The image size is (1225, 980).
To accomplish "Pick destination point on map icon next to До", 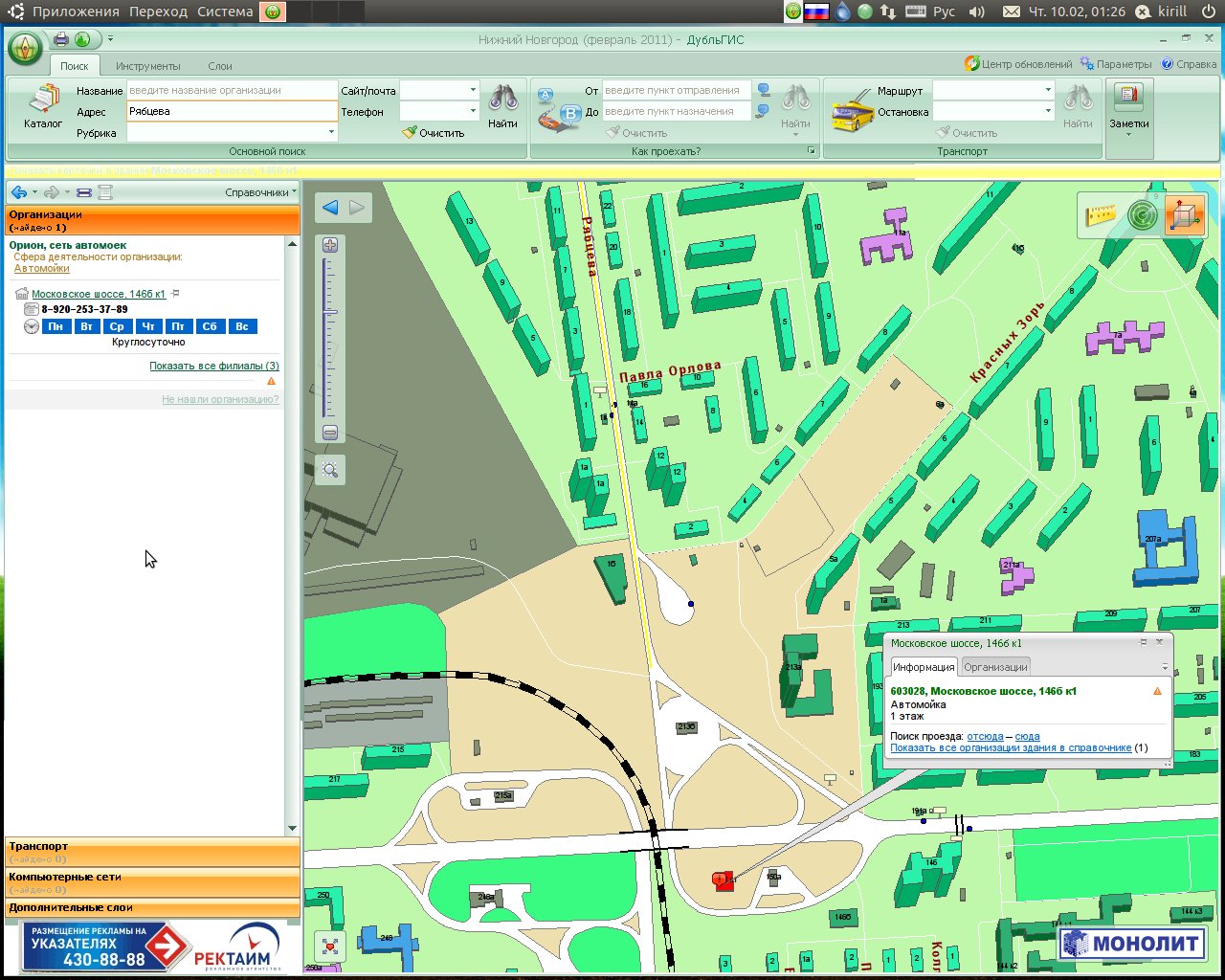I will [764, 112].
